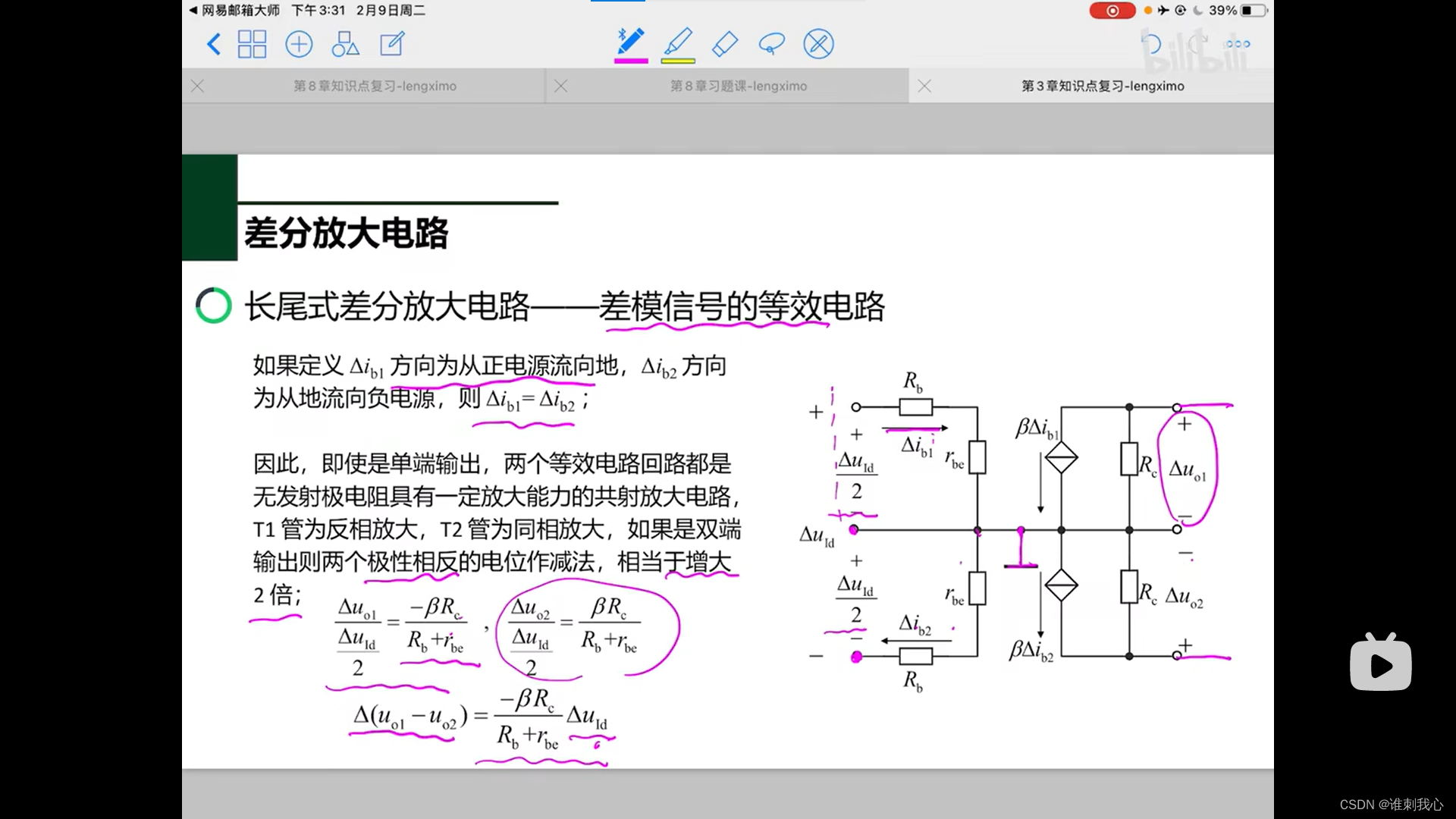Close the 第3章知识点复习 tab
The width and height of the screenshot is (1456, 819).
924,86
